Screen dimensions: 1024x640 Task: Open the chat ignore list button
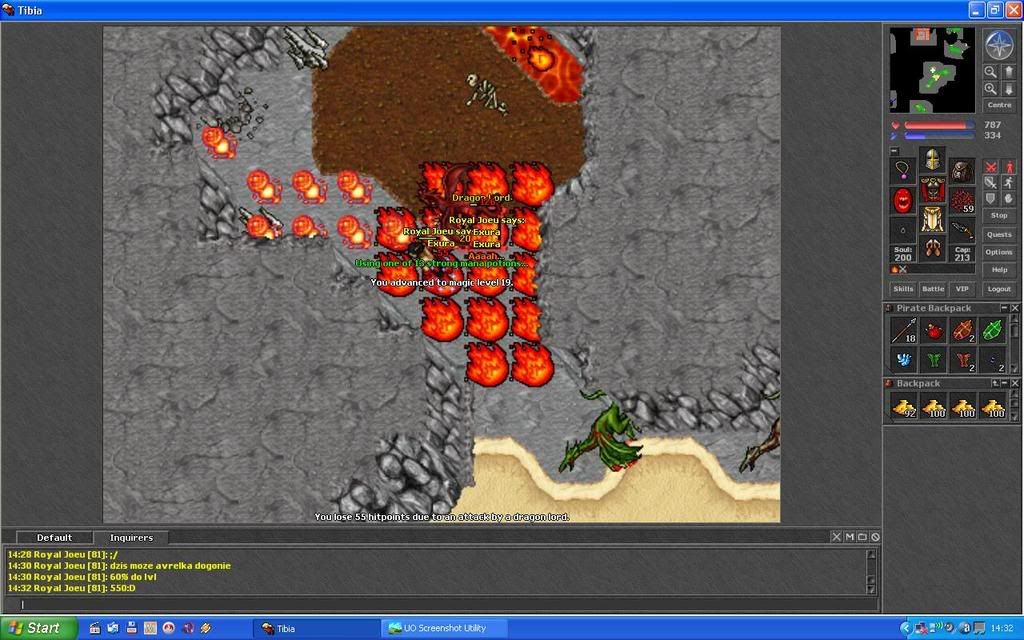point(875,537)
